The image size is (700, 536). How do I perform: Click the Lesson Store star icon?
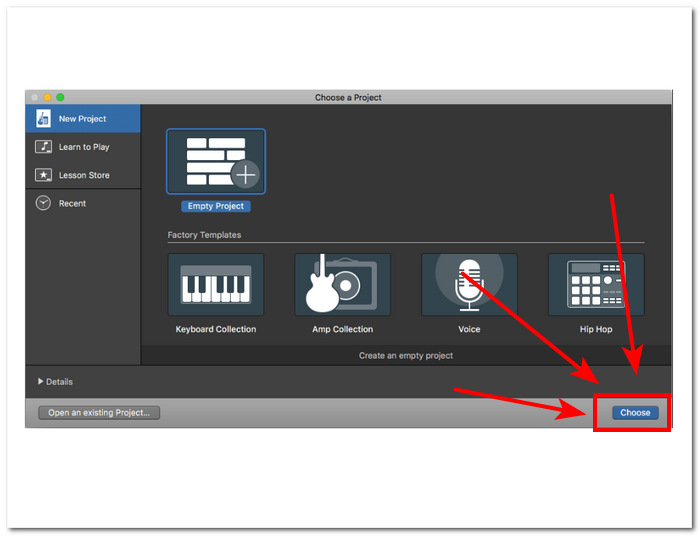[x=43, y=175]
